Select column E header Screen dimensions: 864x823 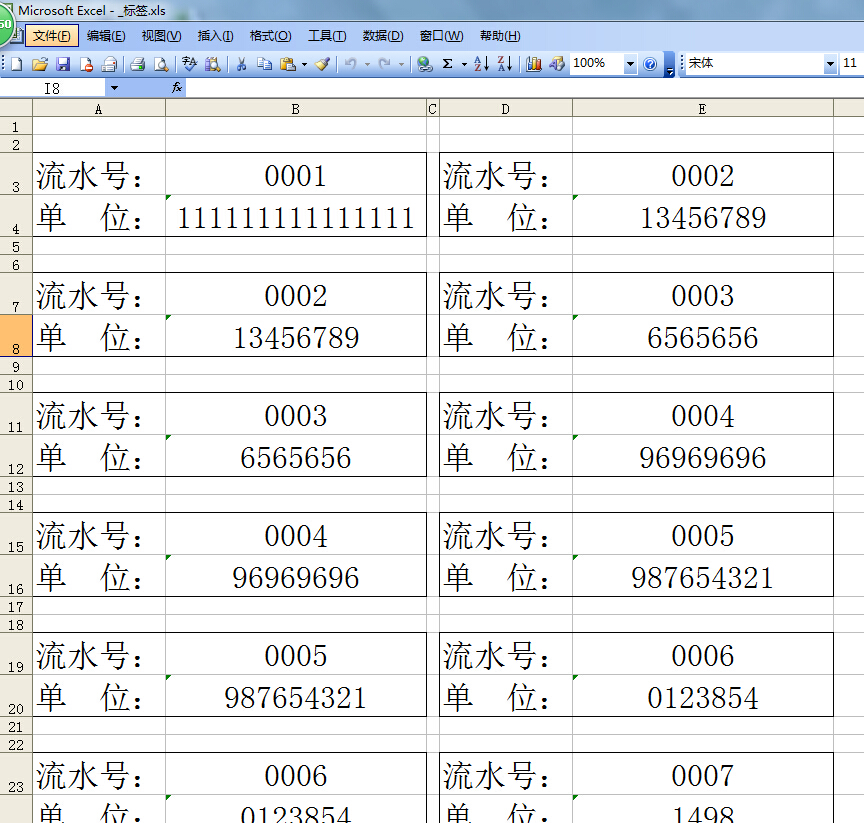(702, 109)
